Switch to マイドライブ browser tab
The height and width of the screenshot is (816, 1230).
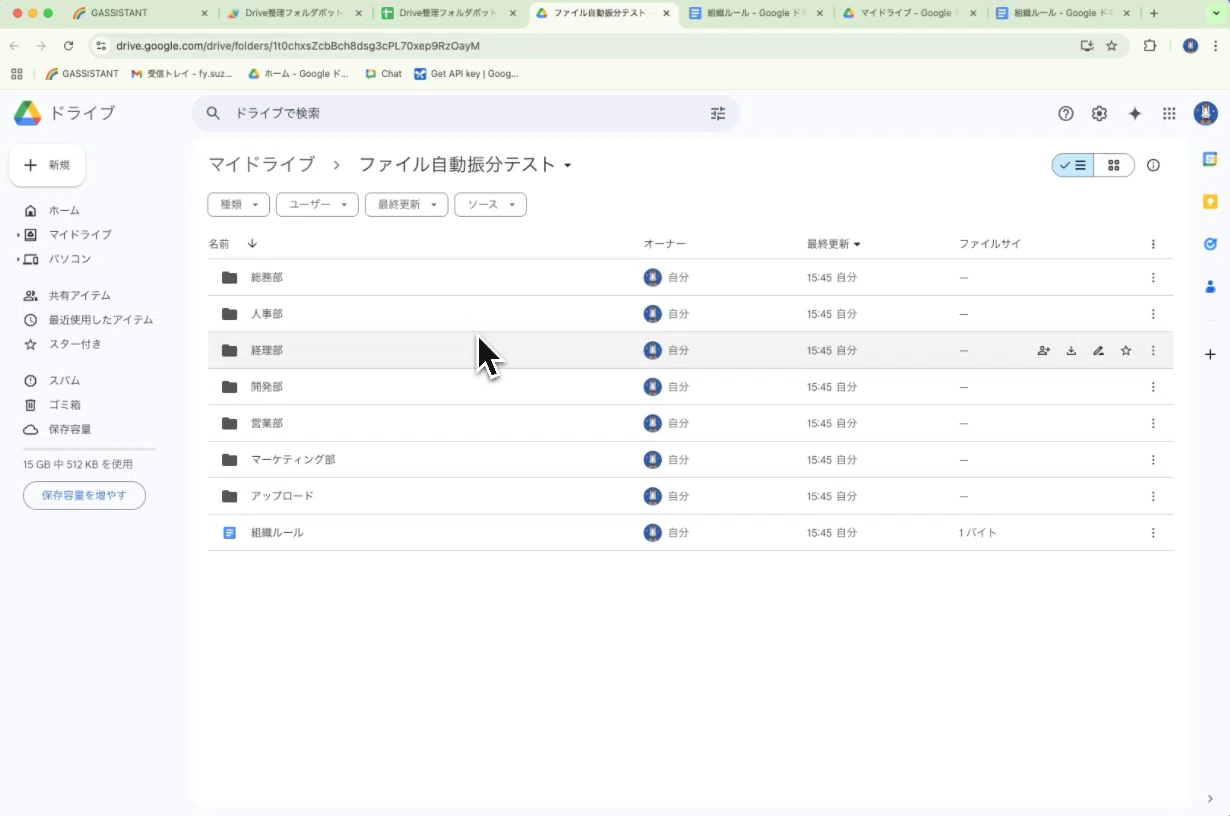(910, 14)
